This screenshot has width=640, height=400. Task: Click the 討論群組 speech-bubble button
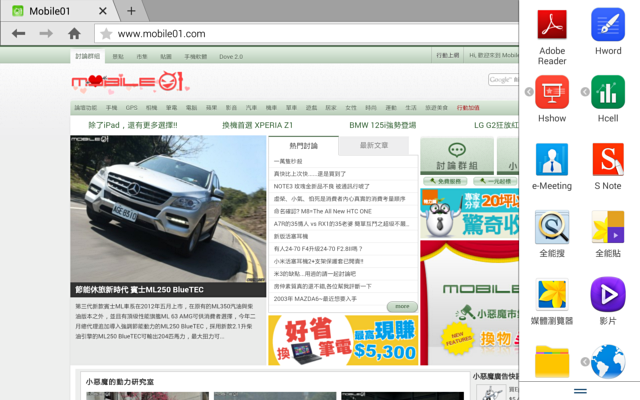457,156
